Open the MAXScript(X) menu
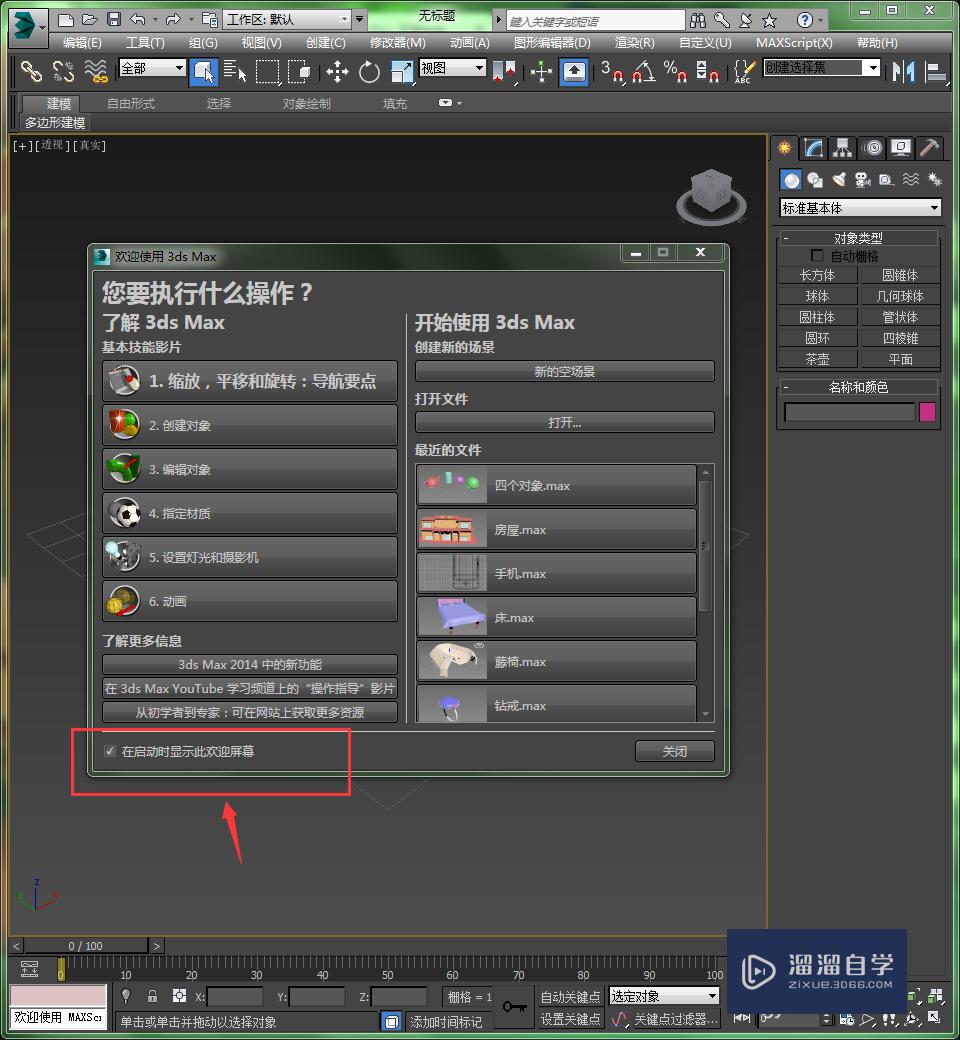This screenshot has width=960, height=1040. (x=793, y=43)
